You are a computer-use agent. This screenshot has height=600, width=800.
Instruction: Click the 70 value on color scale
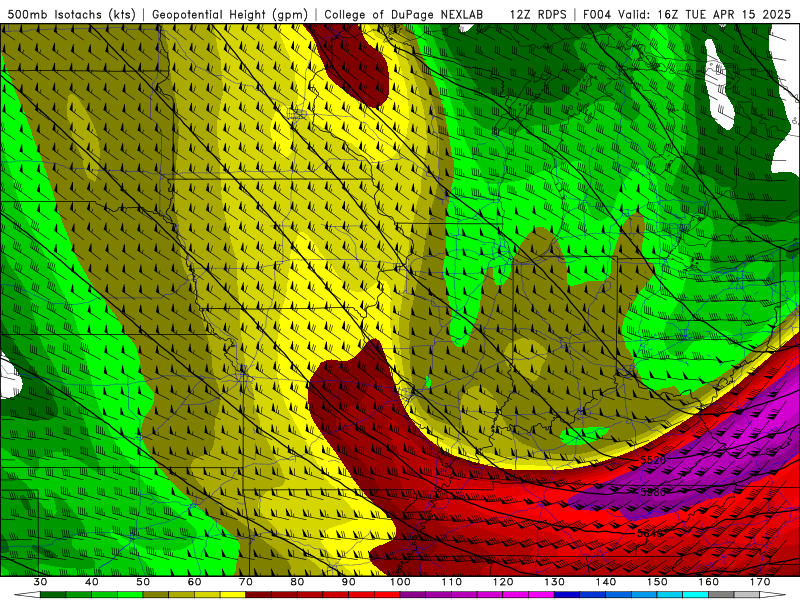[x=246, y=582]
